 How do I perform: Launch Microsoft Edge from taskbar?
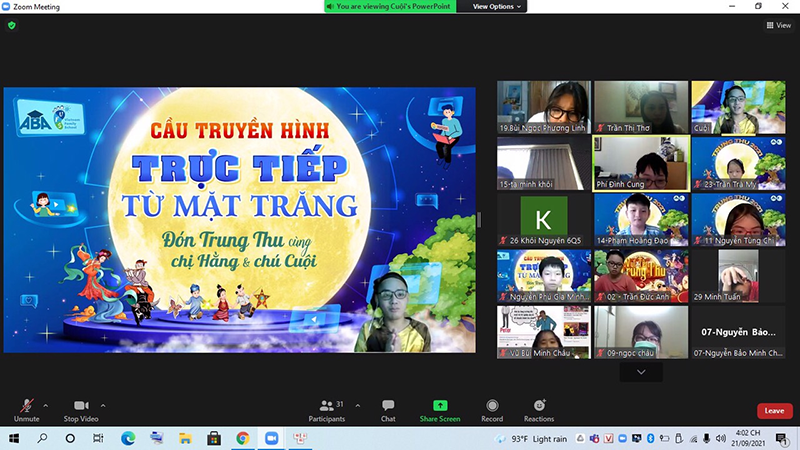[128, 438]
